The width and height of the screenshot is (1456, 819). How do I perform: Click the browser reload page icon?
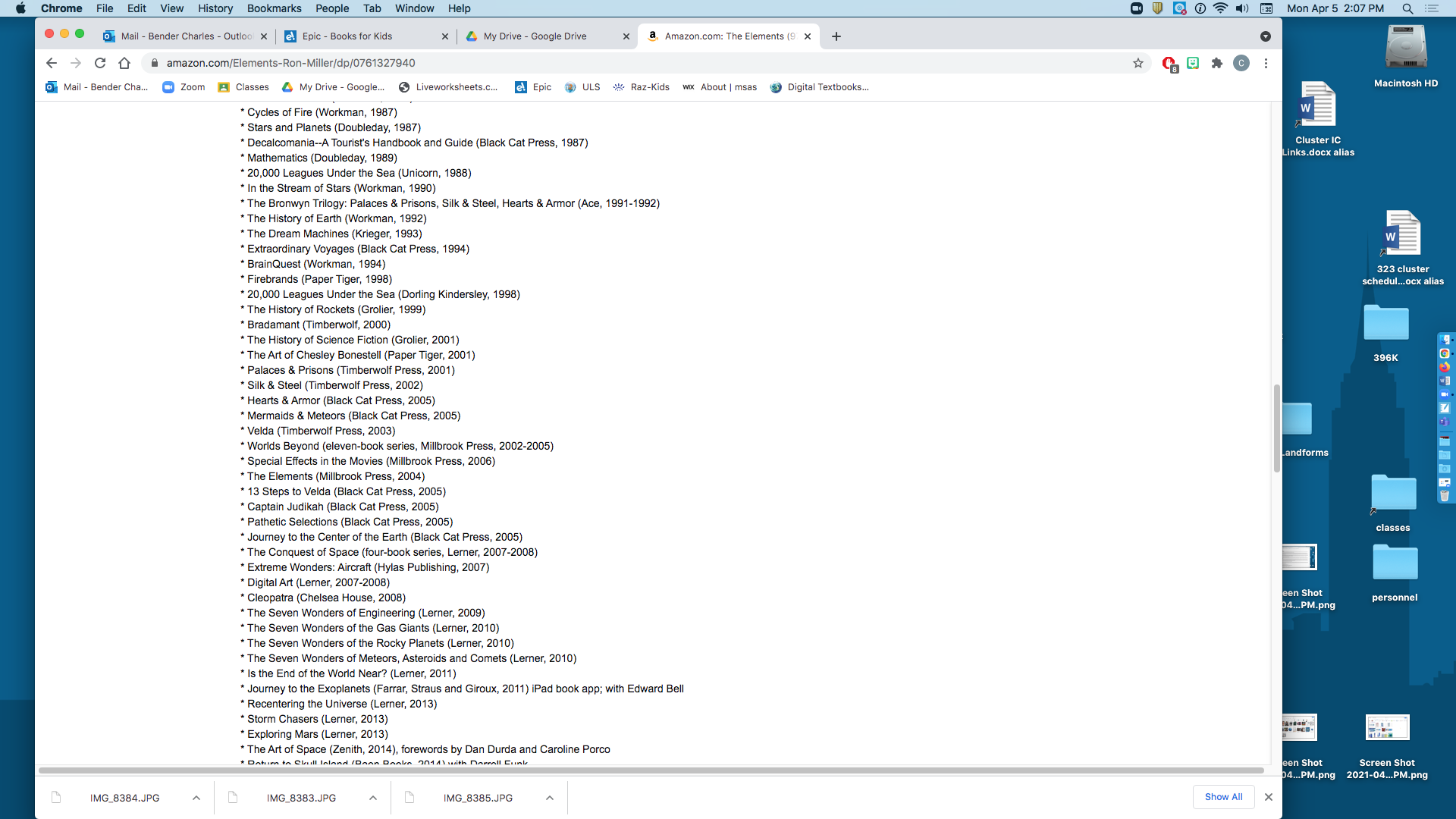point(100,63)
